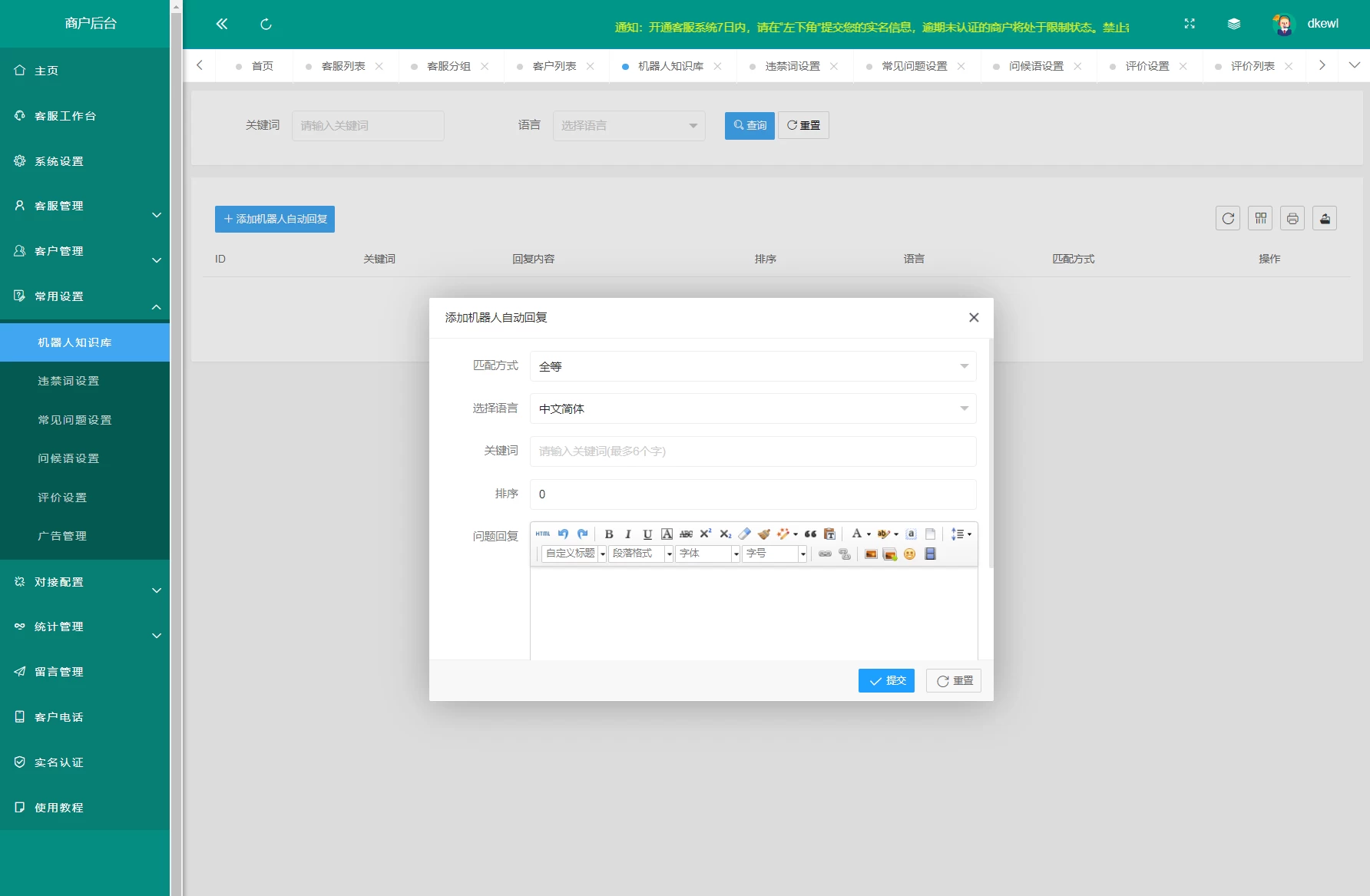Viewport: 1370px width, 896px height.
Task: Open the font color picker in editor
Action: [x=857, y=534]
